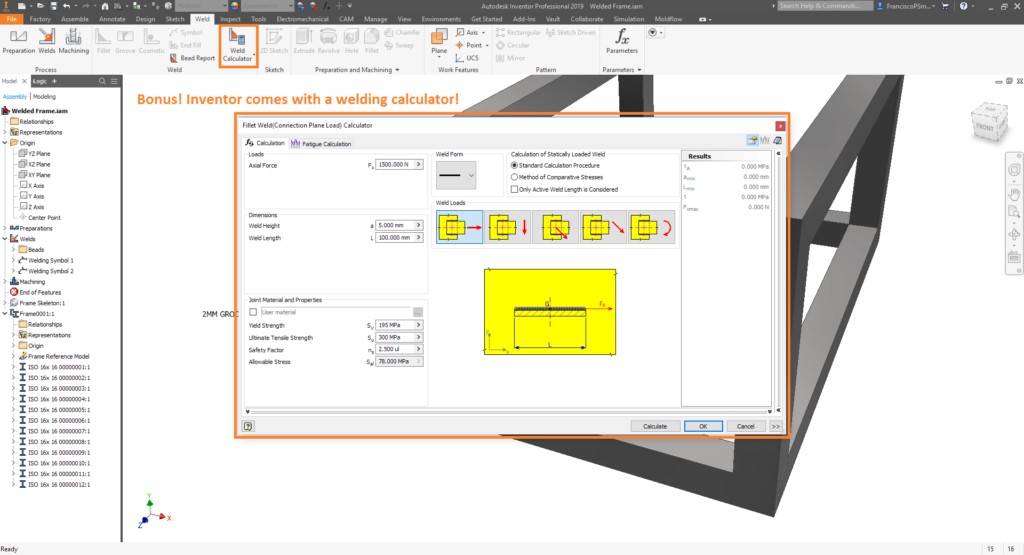Click the UCS work feature tool
The width and height of the screenshot is (1024, 555).
(467, 58)
